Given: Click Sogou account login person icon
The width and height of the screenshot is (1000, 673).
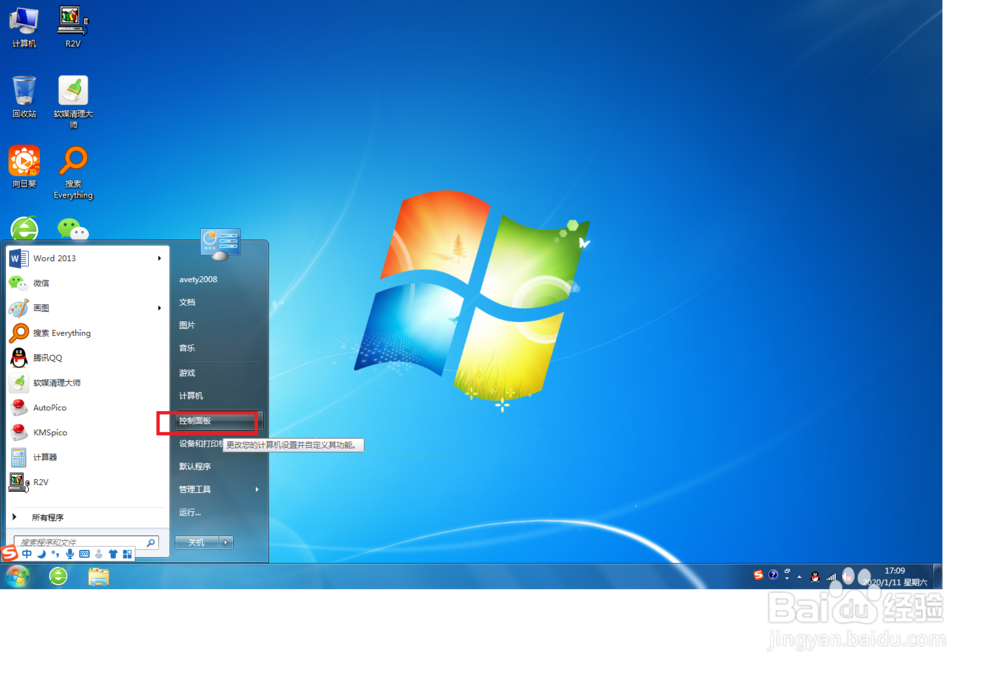Looking at the screenshot, I should [99, 554].
